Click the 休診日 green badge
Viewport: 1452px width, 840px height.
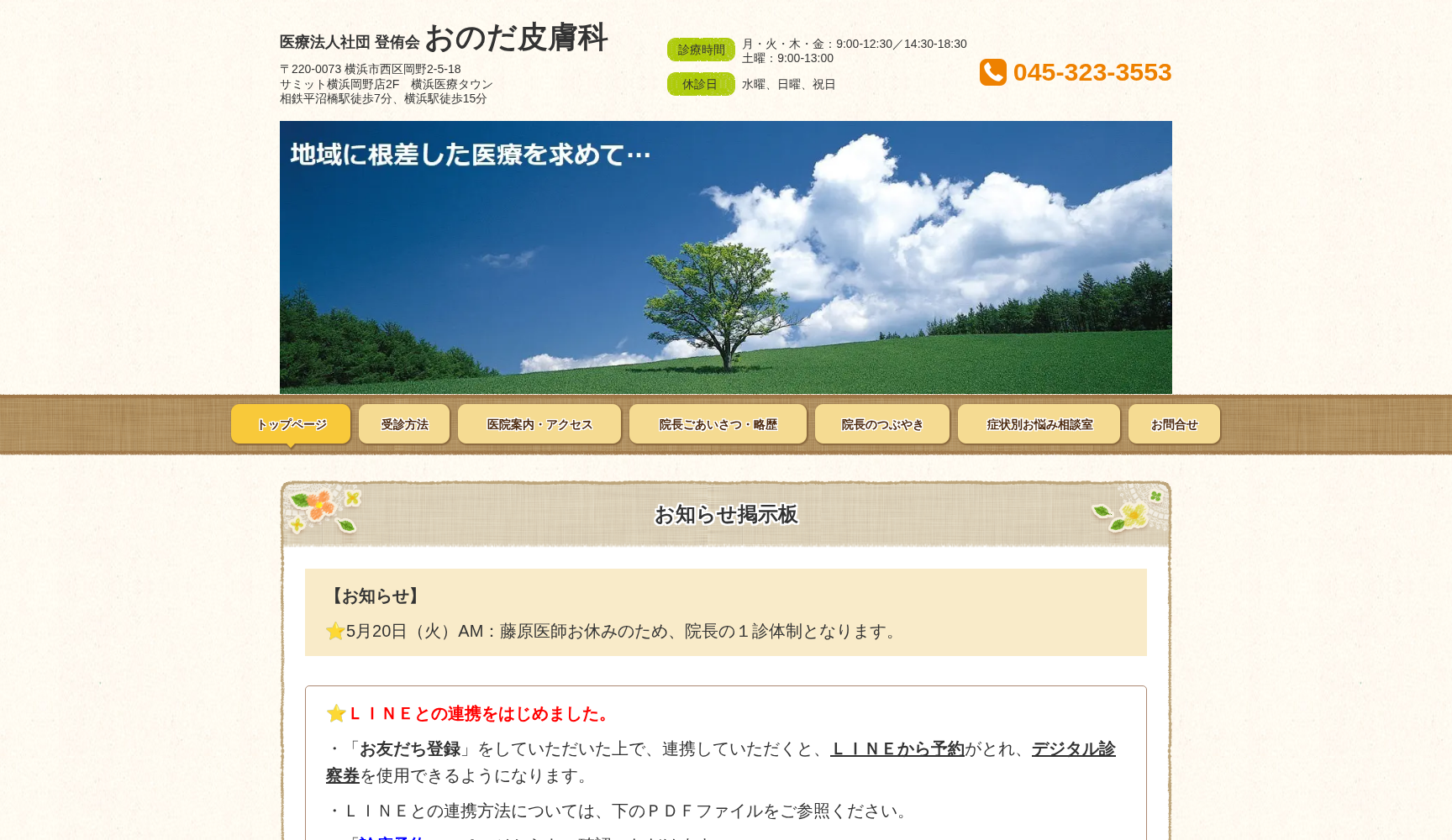(x=701, y=84)
